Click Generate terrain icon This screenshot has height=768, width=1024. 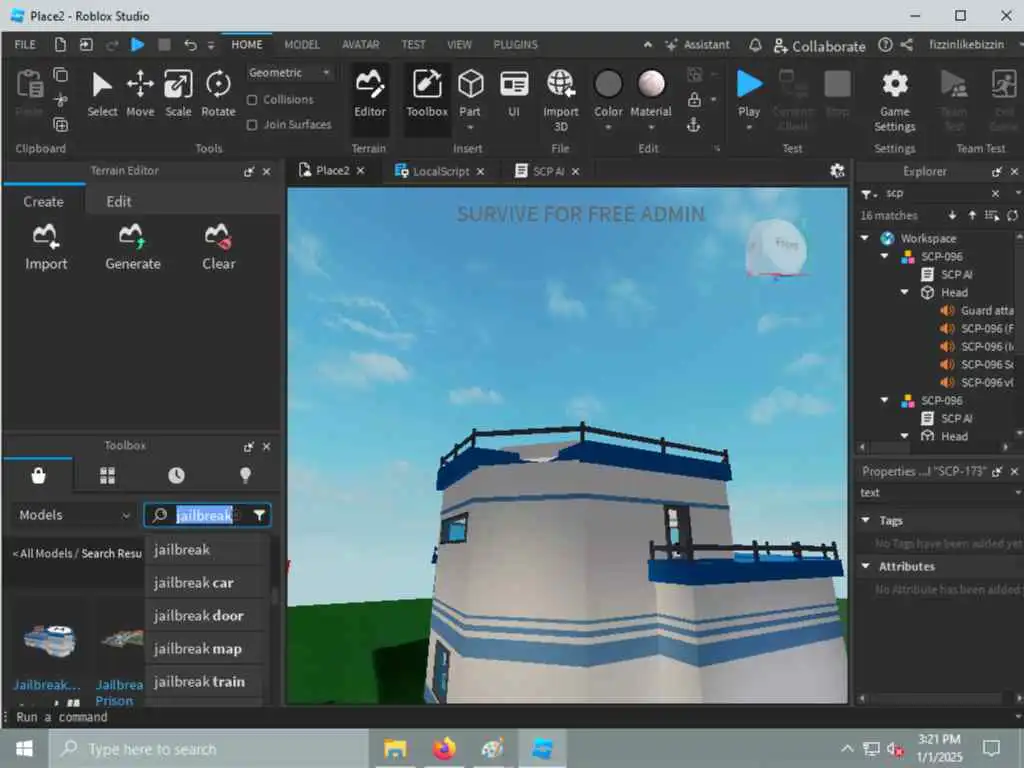133,248
